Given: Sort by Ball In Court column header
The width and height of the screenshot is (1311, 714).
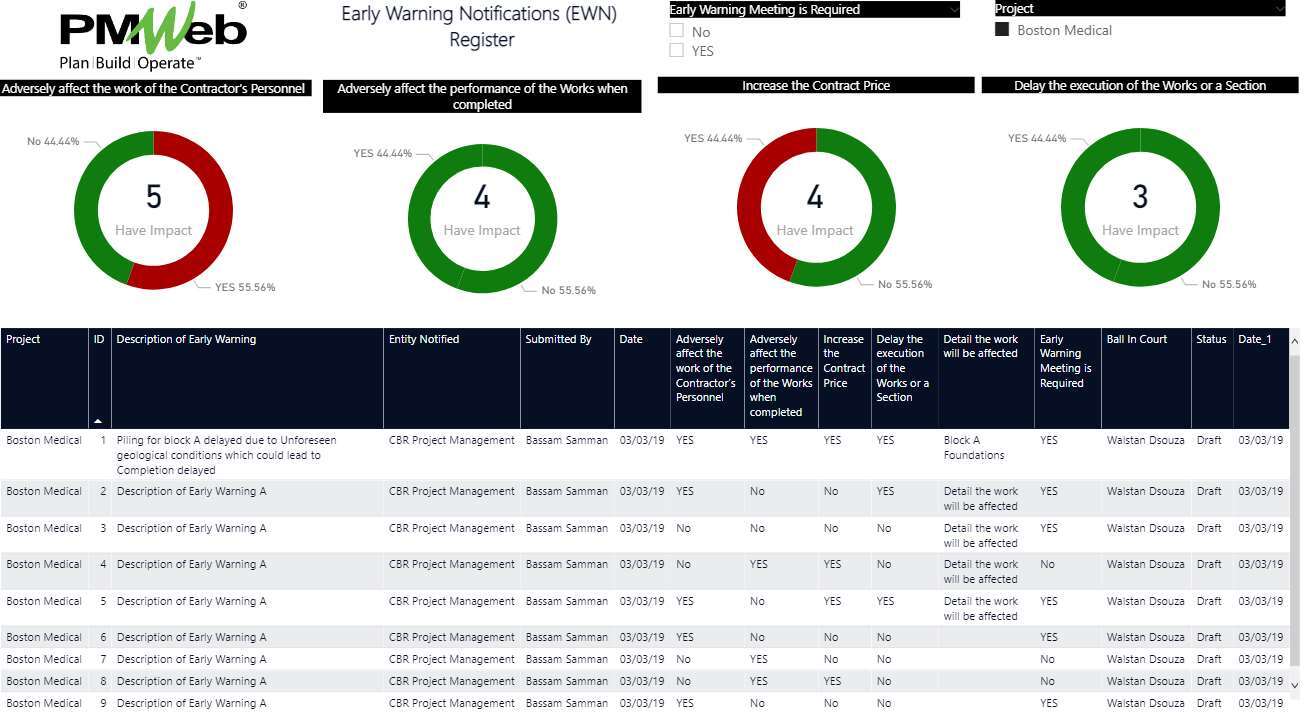Looking at the screenshot, I should pyautogui.click(x=1136, y=340).
